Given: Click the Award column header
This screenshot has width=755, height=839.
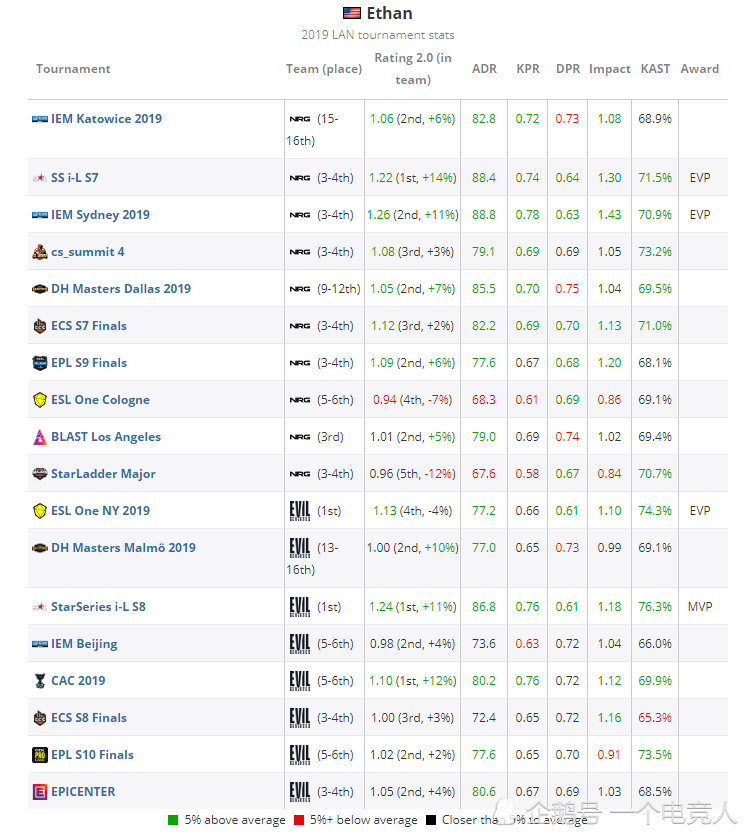Looking at the screenshot, I should (699, 69).
